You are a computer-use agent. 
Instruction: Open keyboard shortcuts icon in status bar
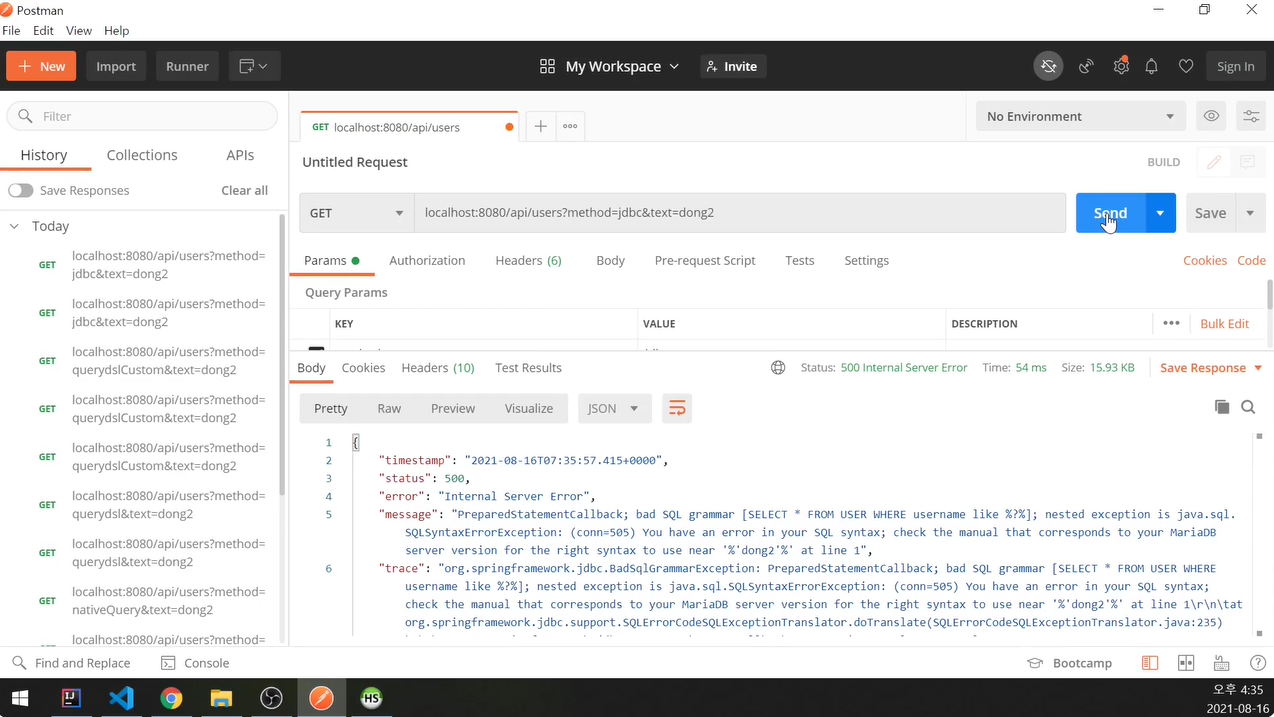(x=1221, y=663)
